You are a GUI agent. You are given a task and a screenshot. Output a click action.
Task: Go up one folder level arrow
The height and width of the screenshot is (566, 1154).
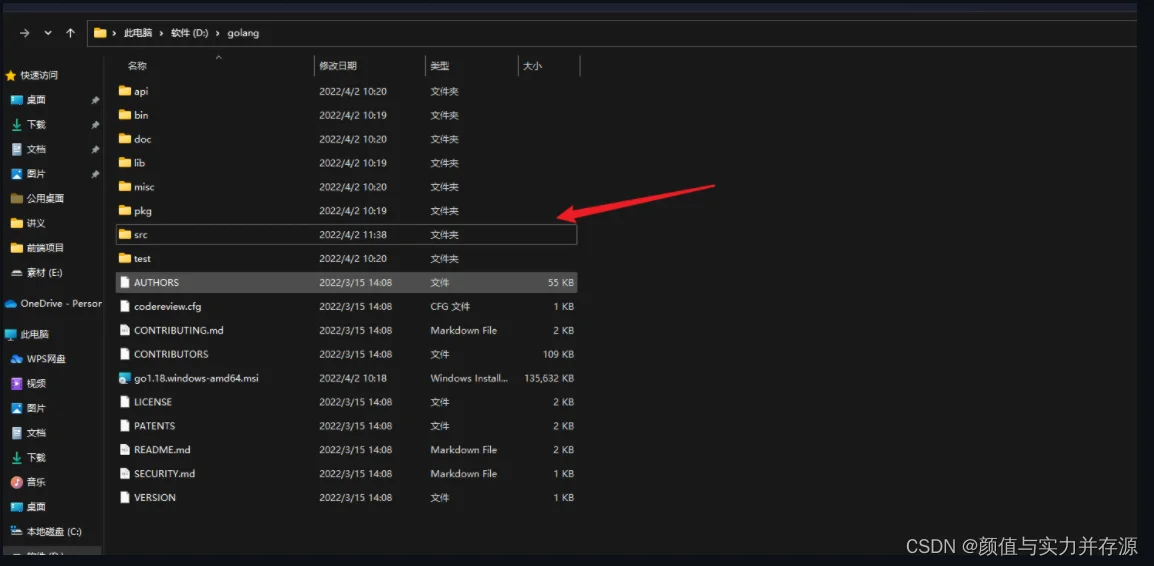pyautogui.click(x=71, y=33)
